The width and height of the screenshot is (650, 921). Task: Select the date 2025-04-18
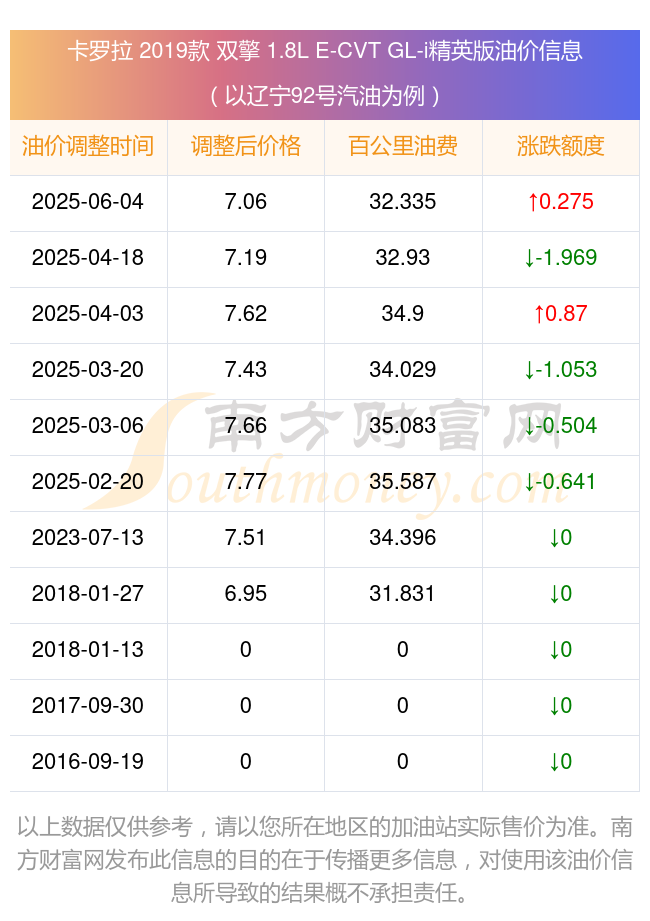(88, 257)
